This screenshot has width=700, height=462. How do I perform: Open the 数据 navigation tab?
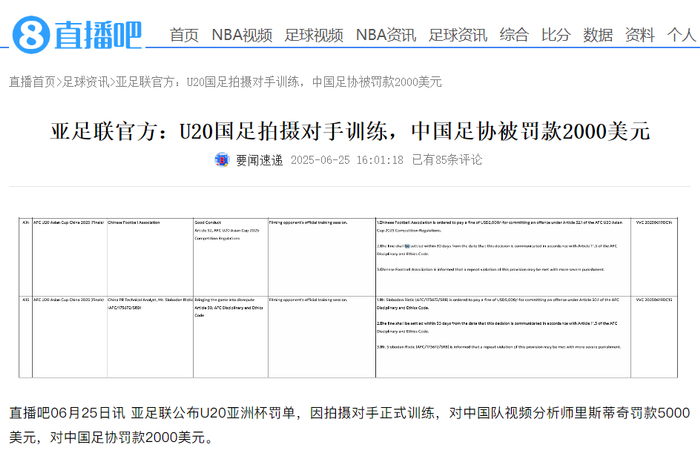(598, 35)
